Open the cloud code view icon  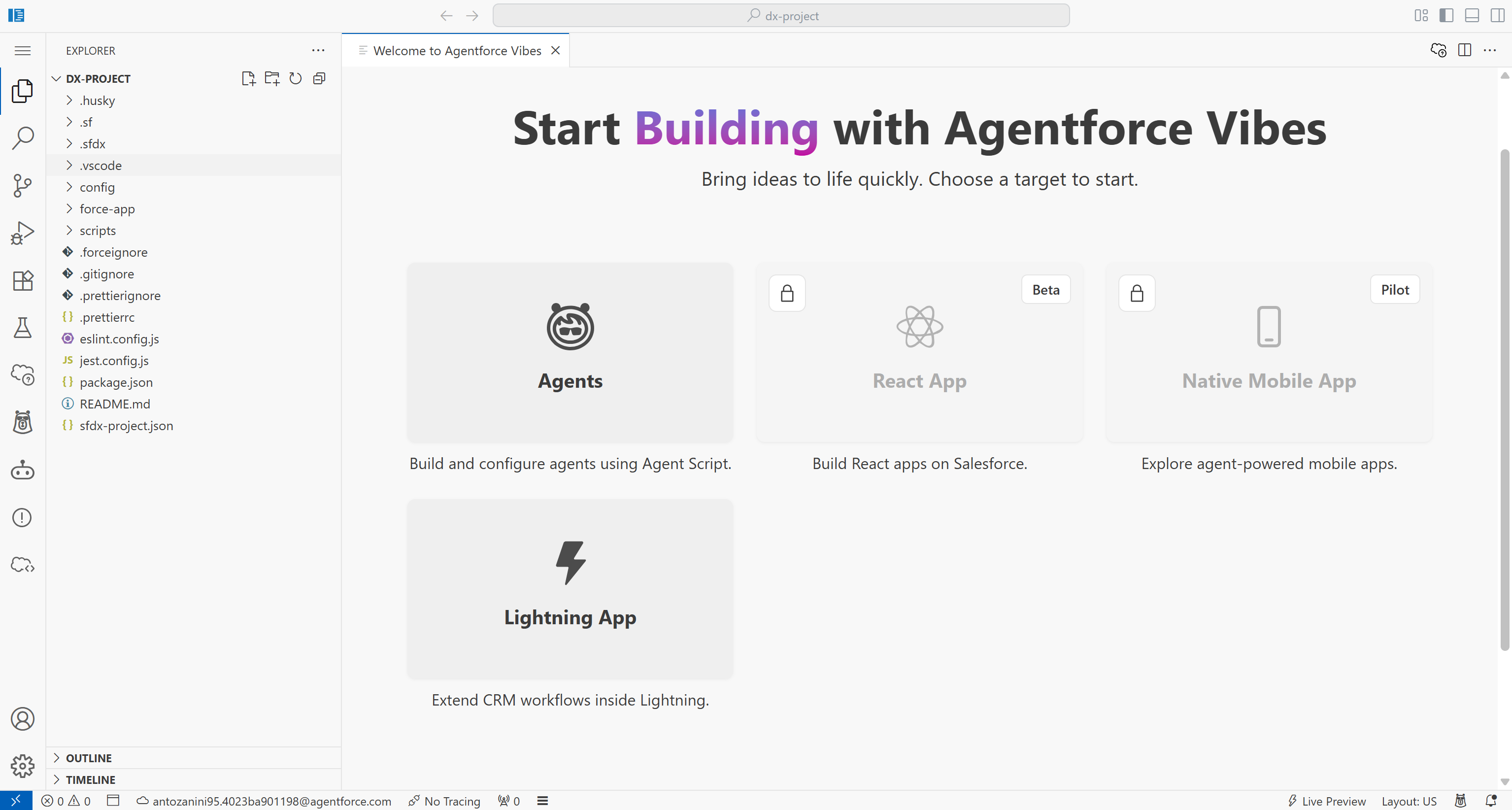[22, 565]
